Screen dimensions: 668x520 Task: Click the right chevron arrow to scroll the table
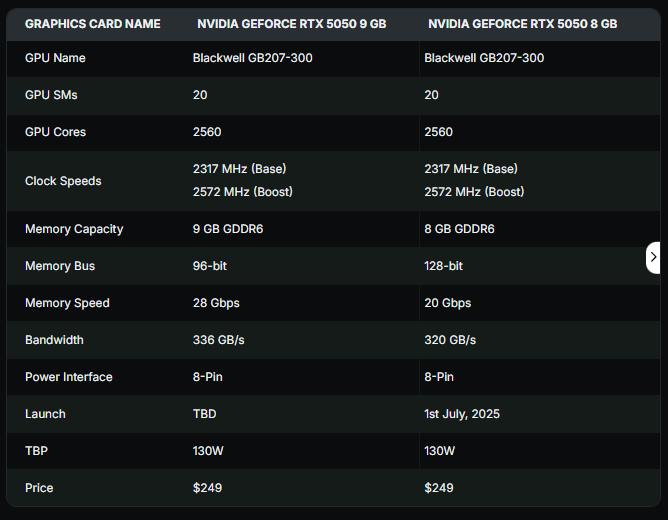(x=654, y=257)
